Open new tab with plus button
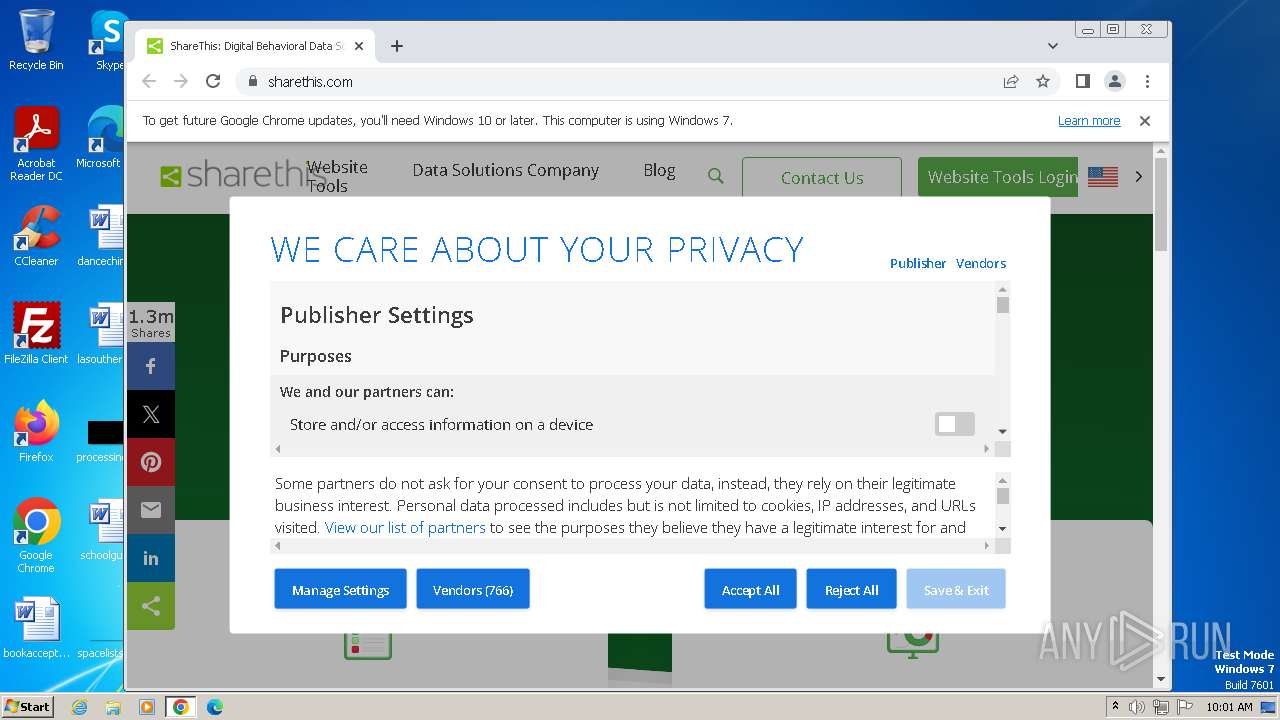The image size is (1280, 720). pos(397,46)
